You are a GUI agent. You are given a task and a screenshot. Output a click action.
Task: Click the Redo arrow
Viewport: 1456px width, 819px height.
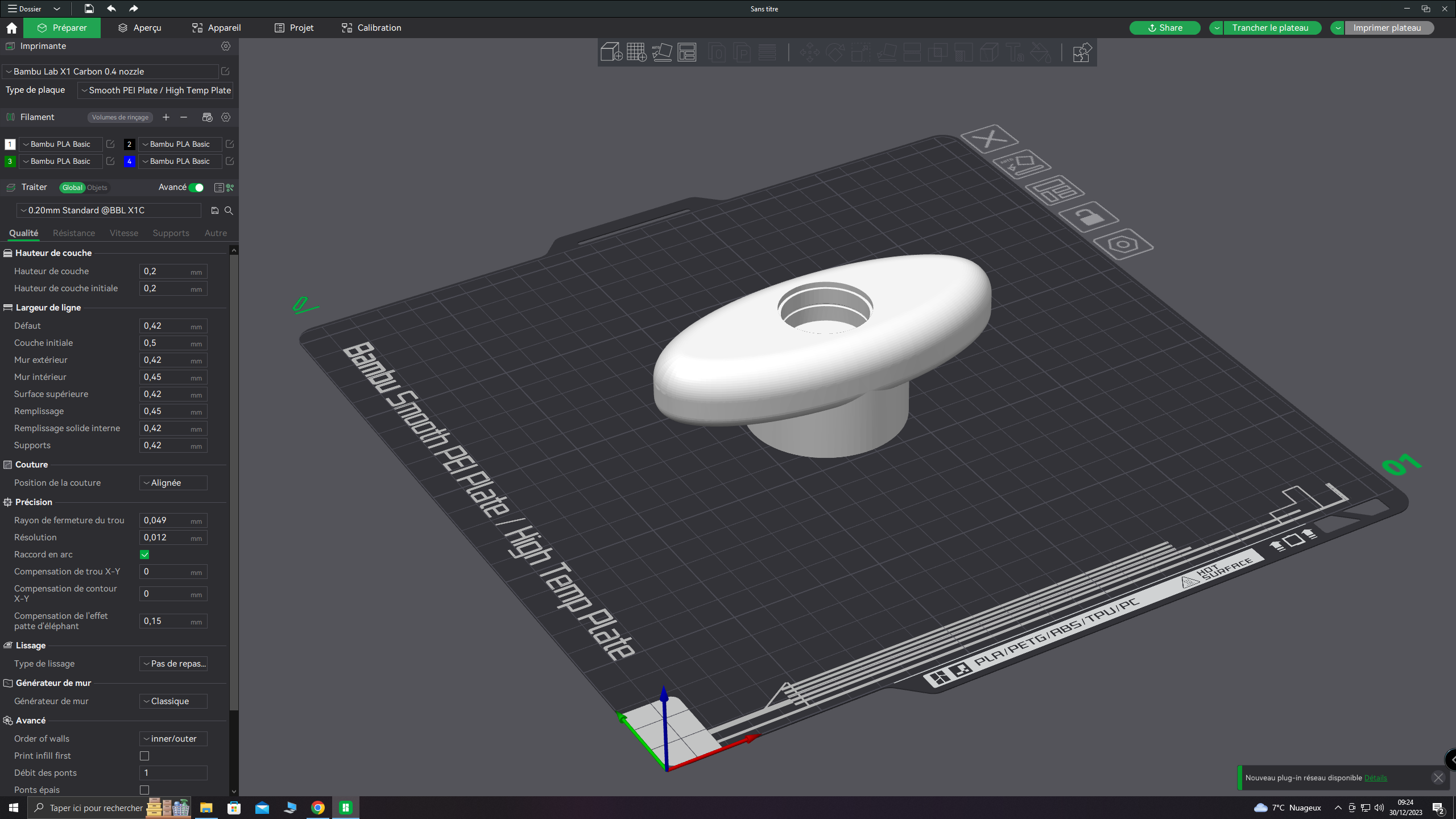[133, 9]
